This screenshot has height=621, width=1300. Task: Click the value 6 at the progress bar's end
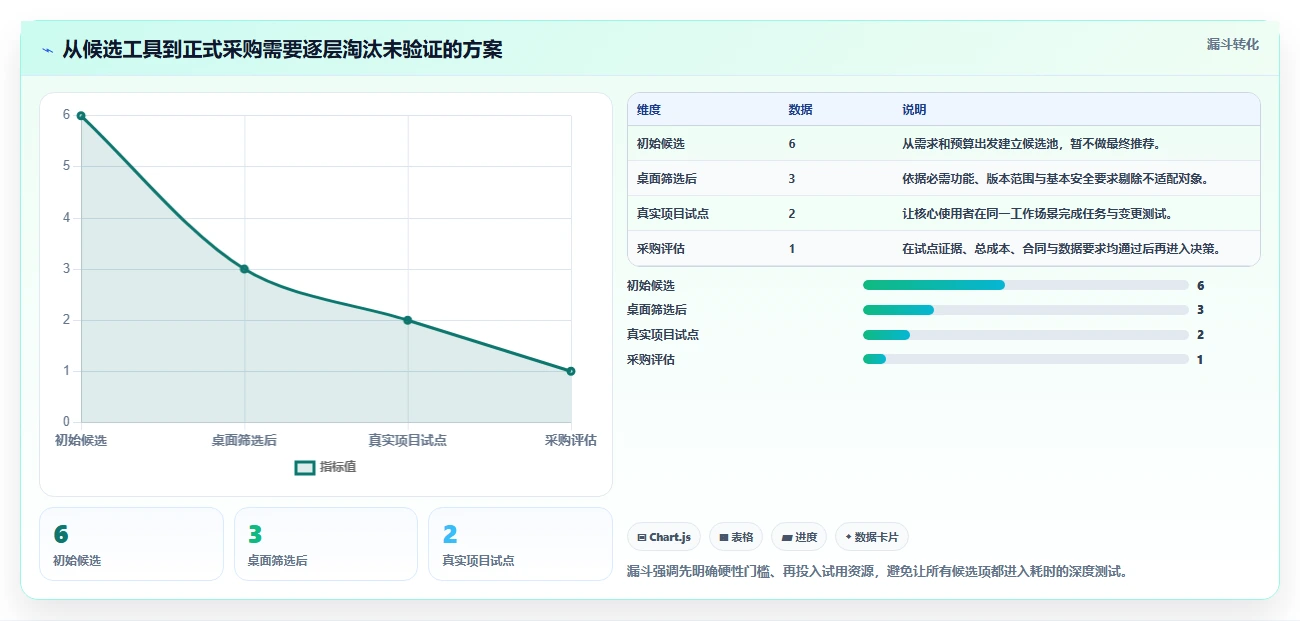1200,286
